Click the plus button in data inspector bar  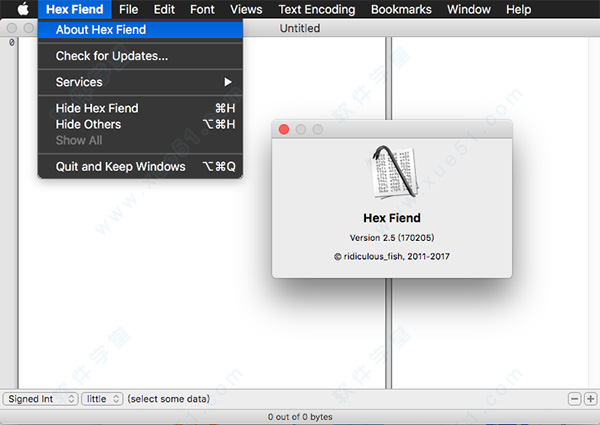[590, 399]
